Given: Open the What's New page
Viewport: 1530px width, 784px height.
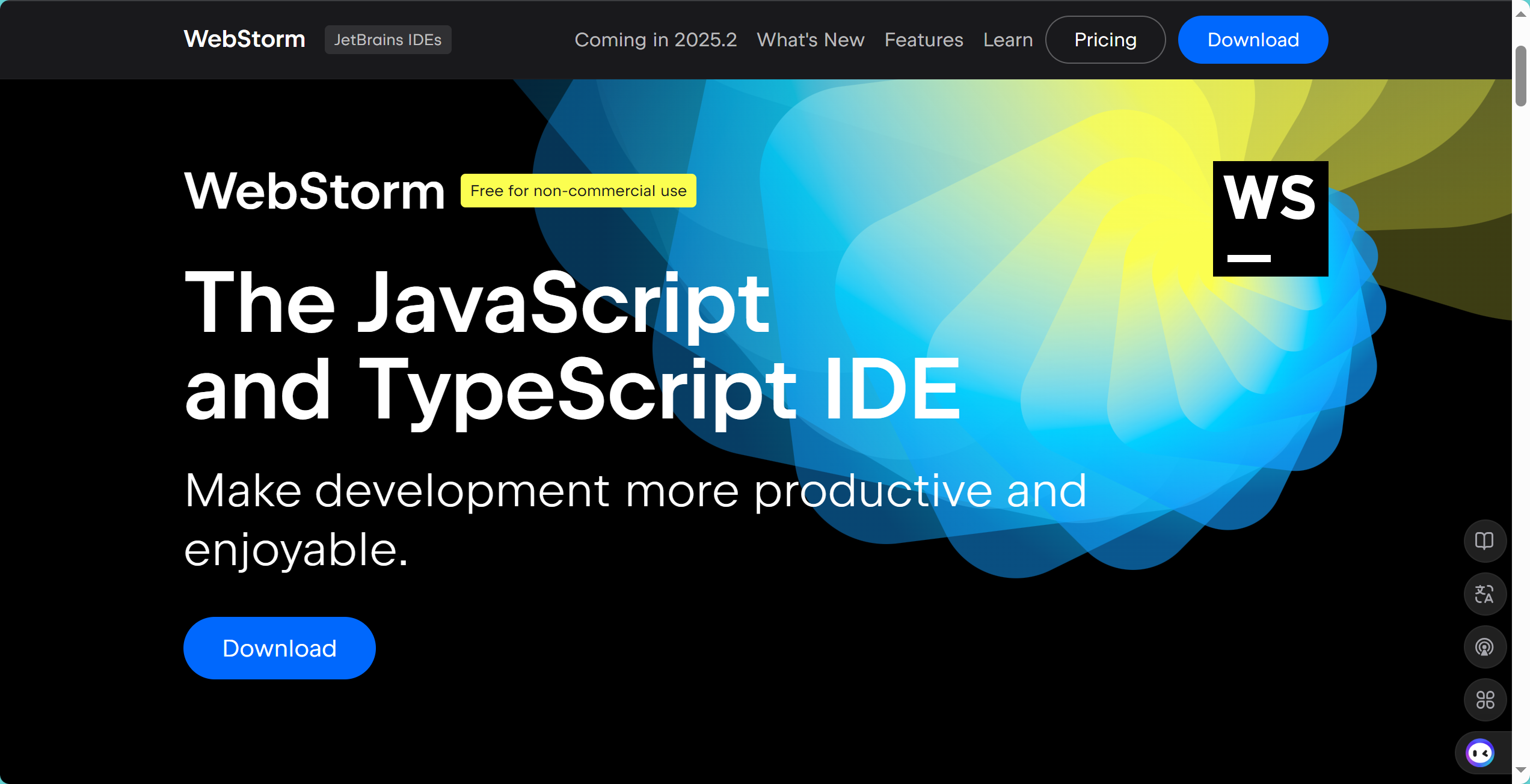Looking at the screenshot, I should point(810,40).
